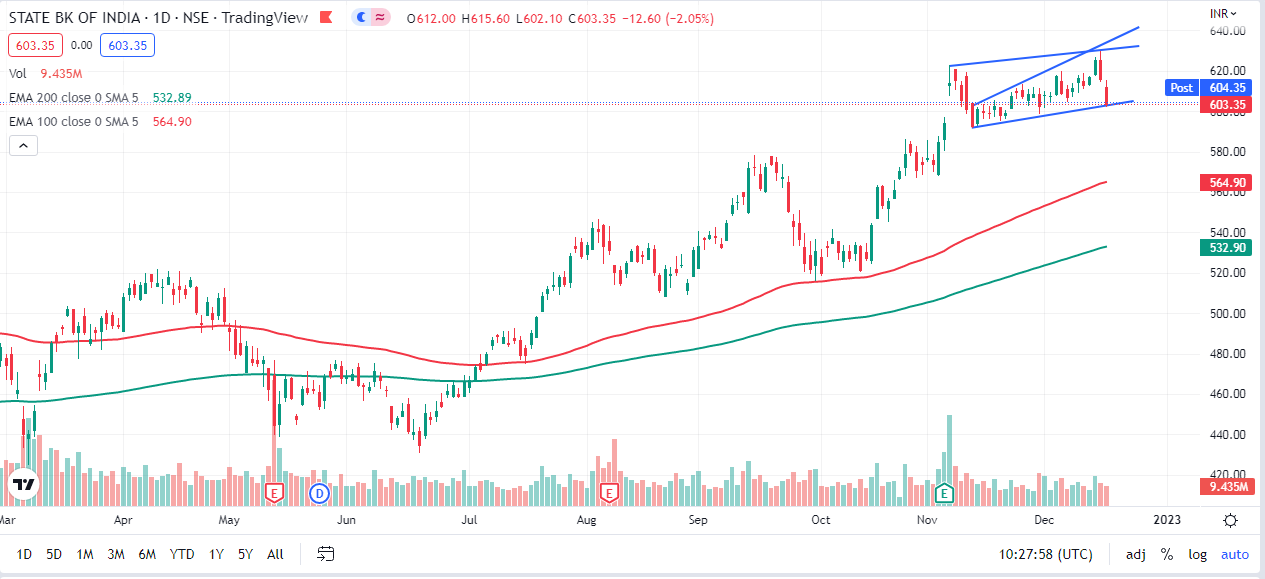Click the blue dividend D marker
The height and width of the screenshot is (579, 1265).
[x=319, y=493]
